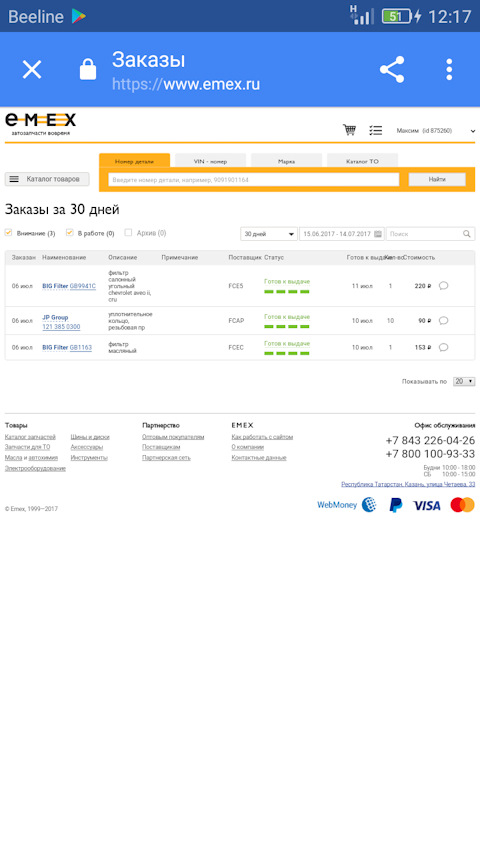Image resolution: width=480 pixels, height=854 pixels.
Task: Open Аксессуары footer link
Action: click(87, 447)
